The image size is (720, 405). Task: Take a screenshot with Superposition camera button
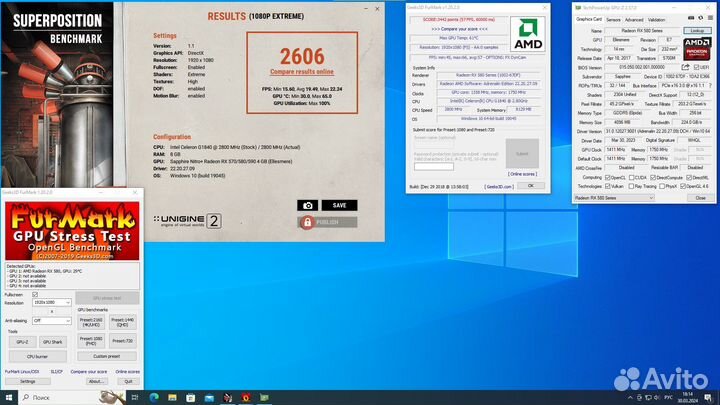[x=307, y=205]
